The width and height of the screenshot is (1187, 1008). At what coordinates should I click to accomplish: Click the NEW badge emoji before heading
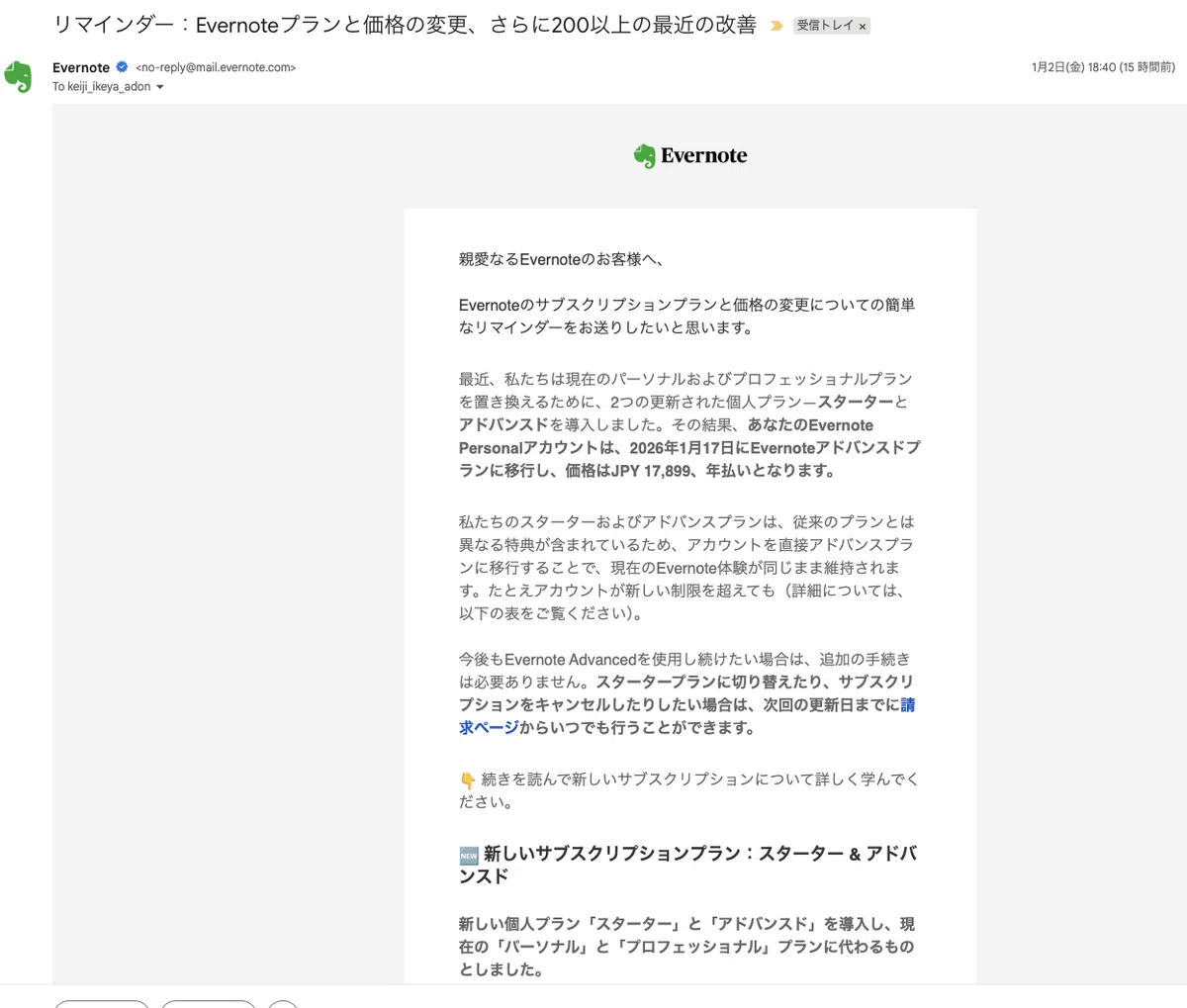click(x=469, y=855)
